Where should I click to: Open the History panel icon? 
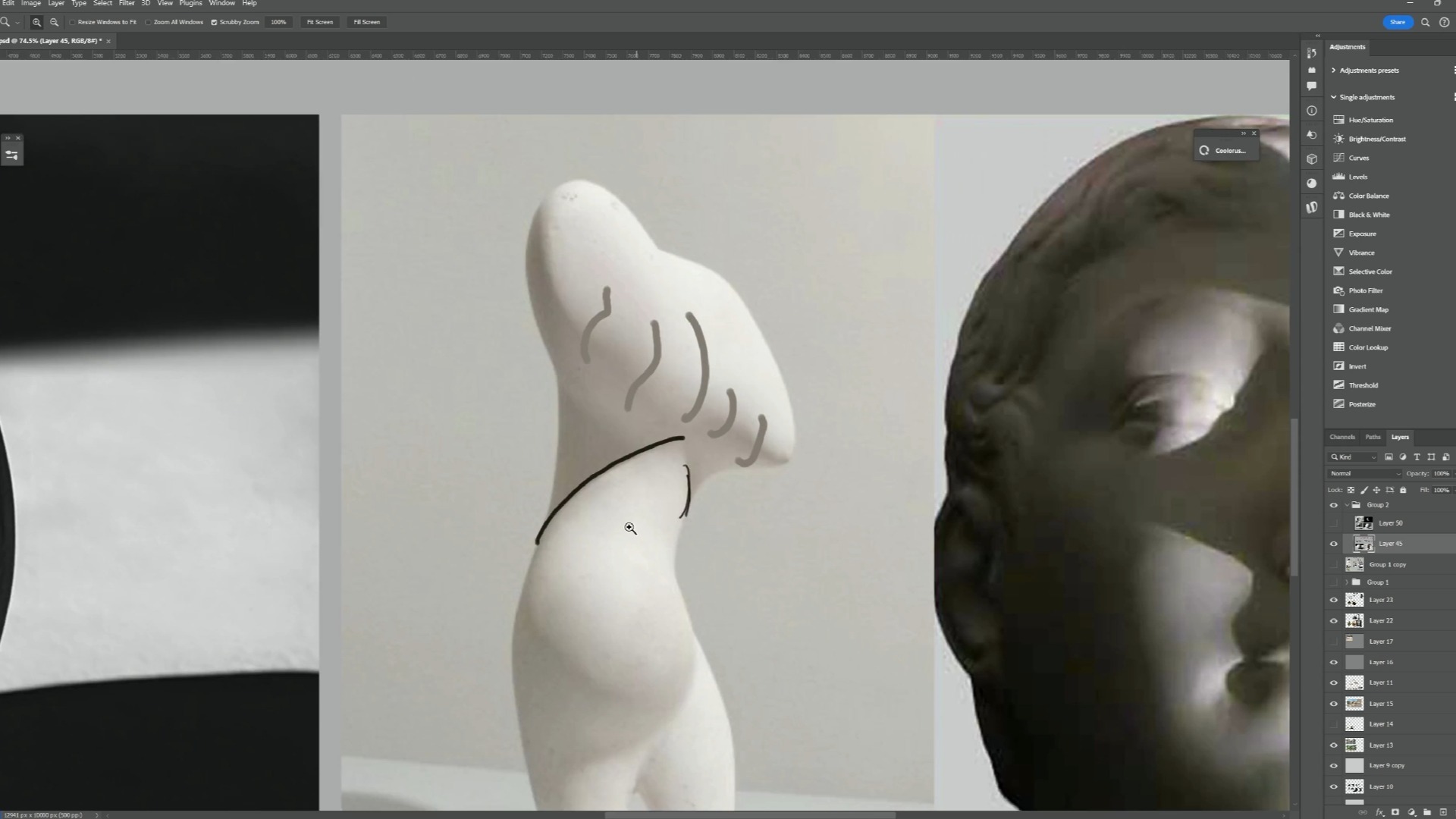pos(1312,53)
